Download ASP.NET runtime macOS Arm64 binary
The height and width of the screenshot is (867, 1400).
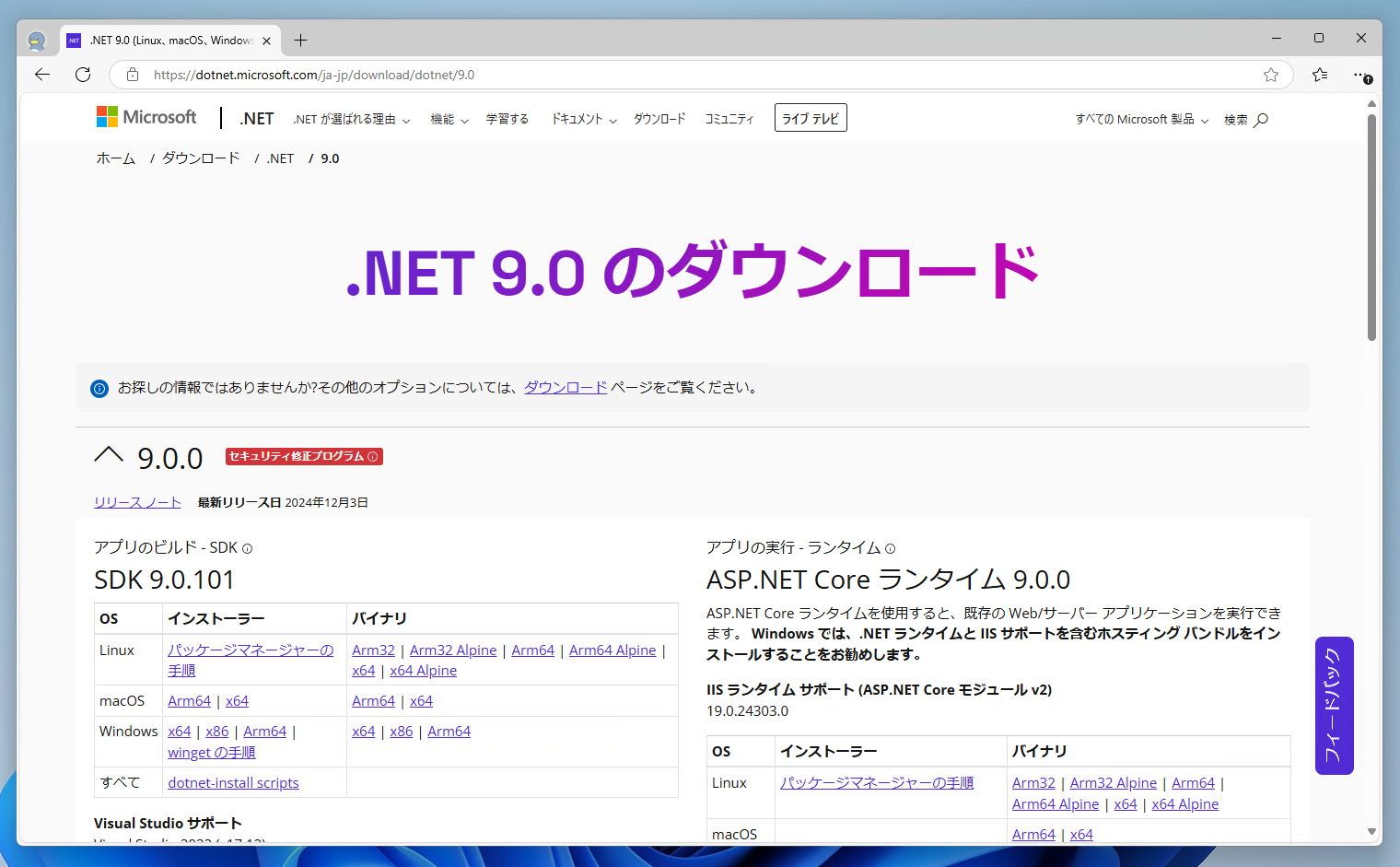[x=1033, y=835]
